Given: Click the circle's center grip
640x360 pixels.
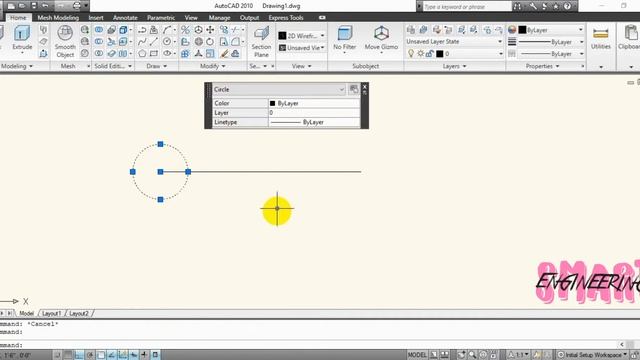Looking at the screenshot, I should tap(160, 172).
